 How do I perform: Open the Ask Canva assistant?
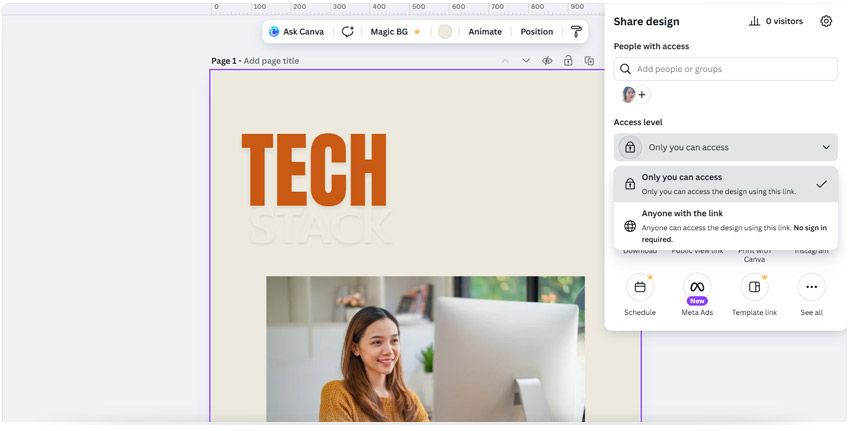coord(297,32)
